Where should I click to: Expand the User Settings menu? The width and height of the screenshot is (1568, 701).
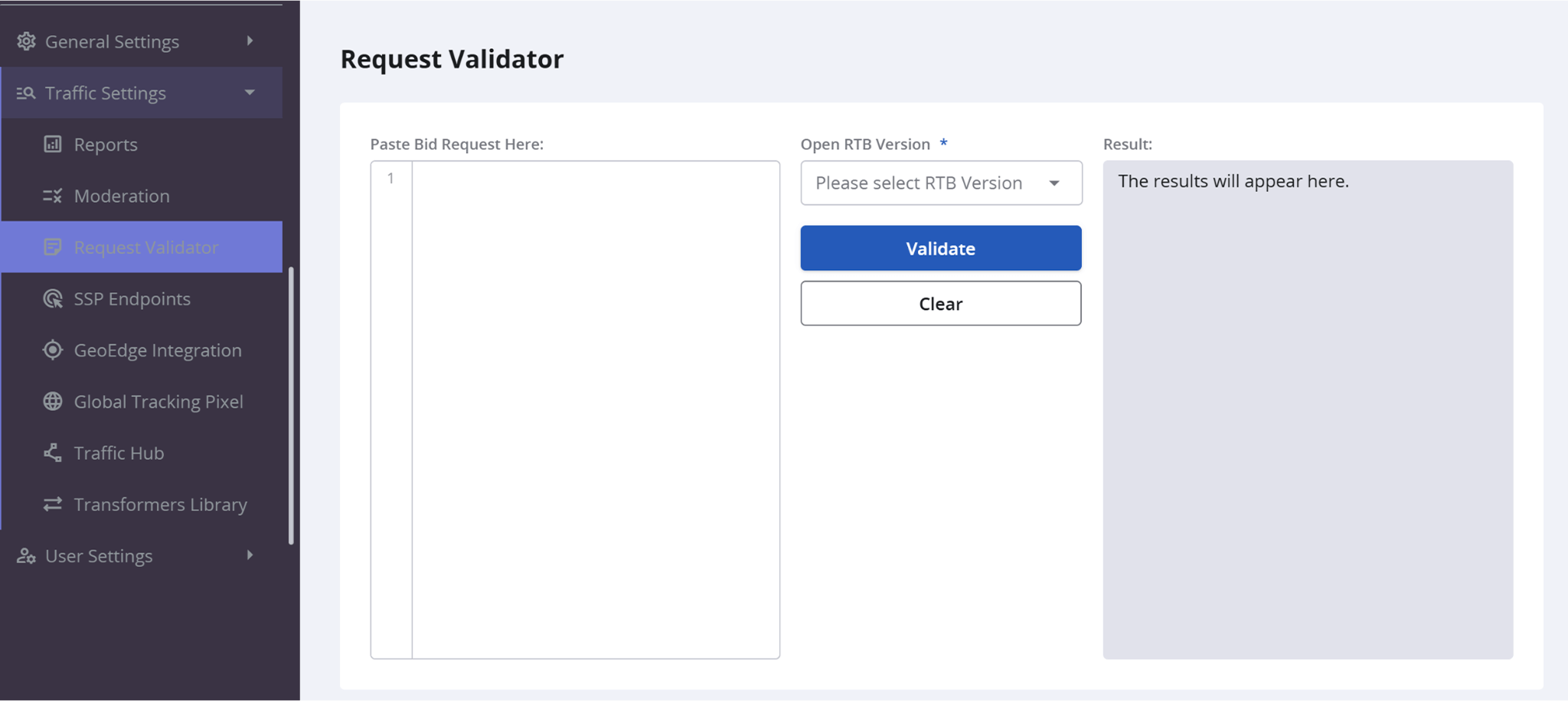tap(250, 556)
